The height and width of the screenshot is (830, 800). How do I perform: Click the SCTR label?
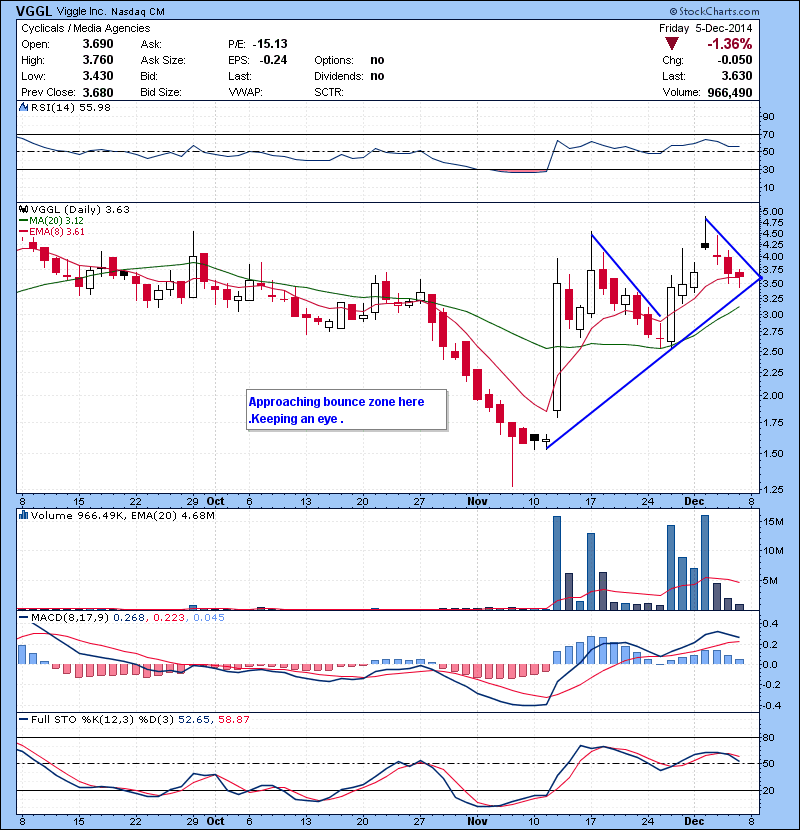point(329,92)
